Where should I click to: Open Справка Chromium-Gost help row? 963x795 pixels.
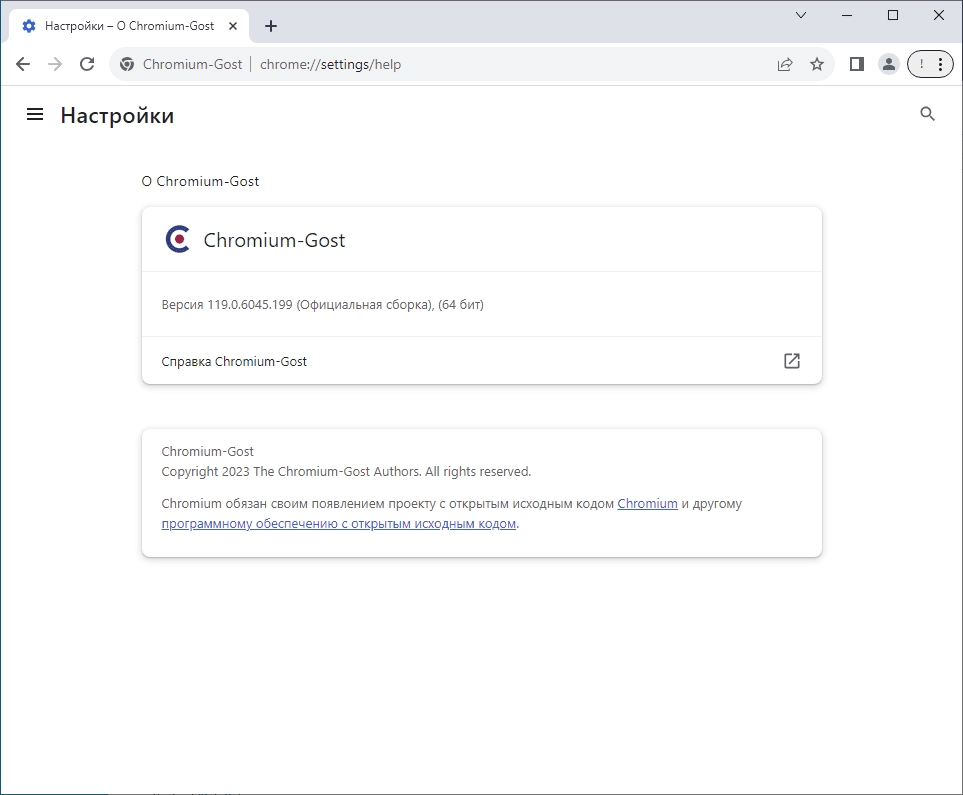pyautogui.click(x=482, y=361)
